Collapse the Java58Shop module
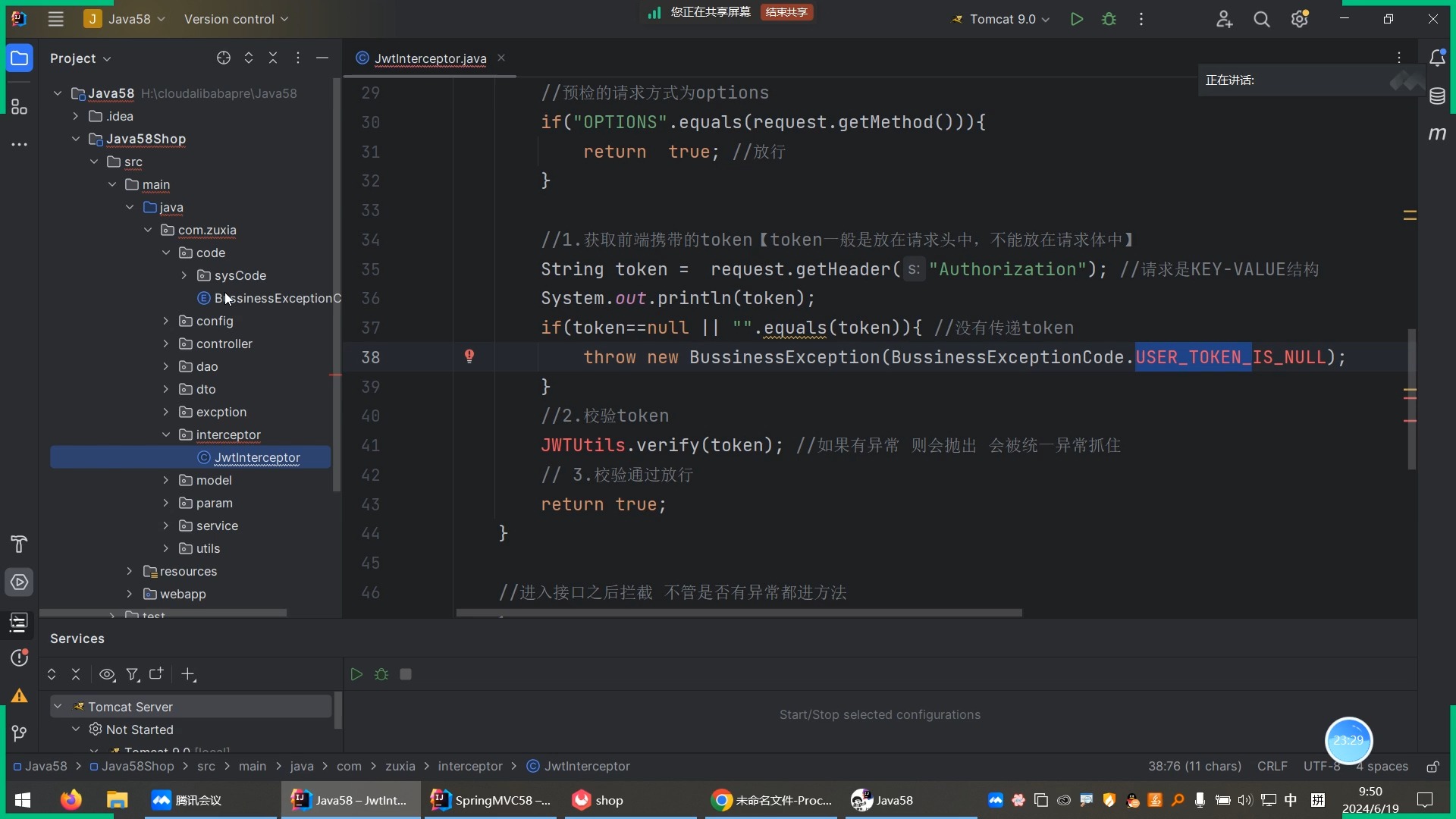The width and height of the screenshot is (1456, 819). [x=76, y=139]
